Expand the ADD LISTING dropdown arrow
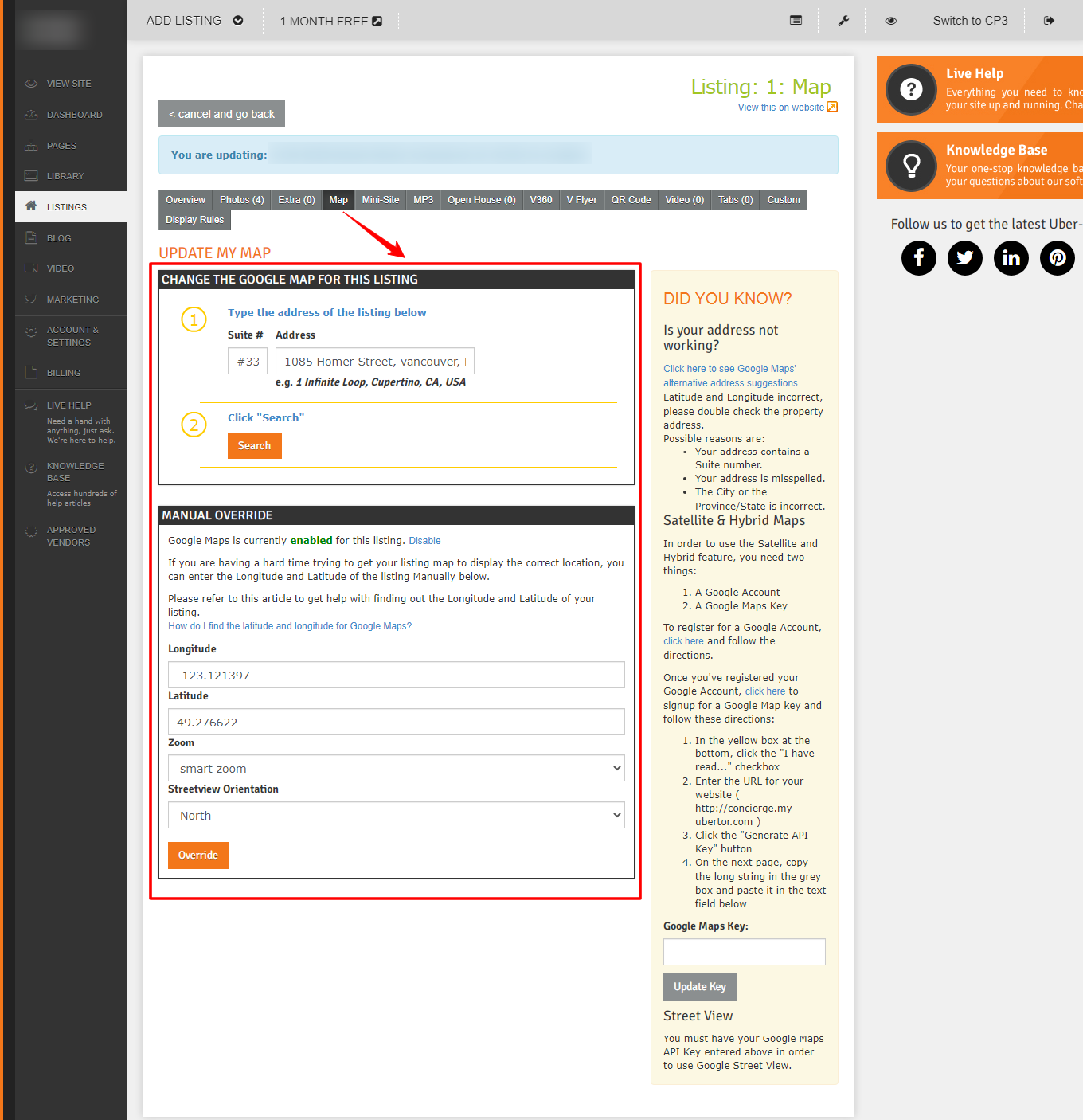The image size is (1083, 1120). 238,21
